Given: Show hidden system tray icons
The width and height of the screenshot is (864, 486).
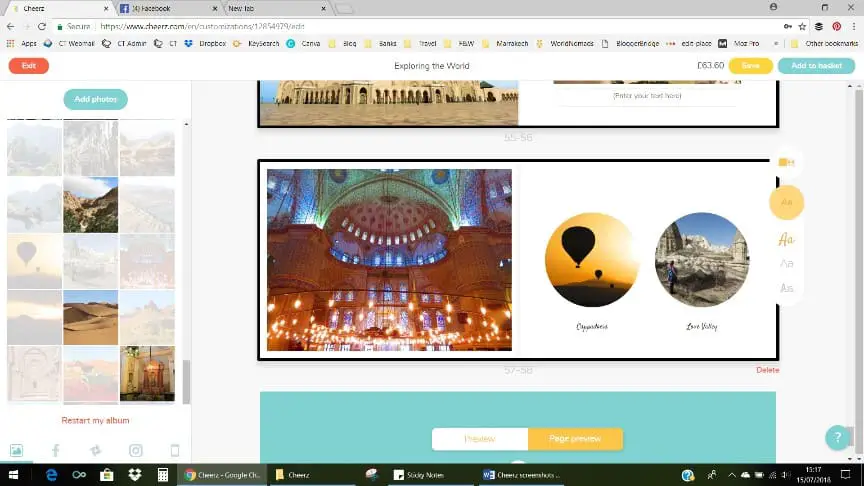Looking at the screenshot, I should click(x=732, y=475).
